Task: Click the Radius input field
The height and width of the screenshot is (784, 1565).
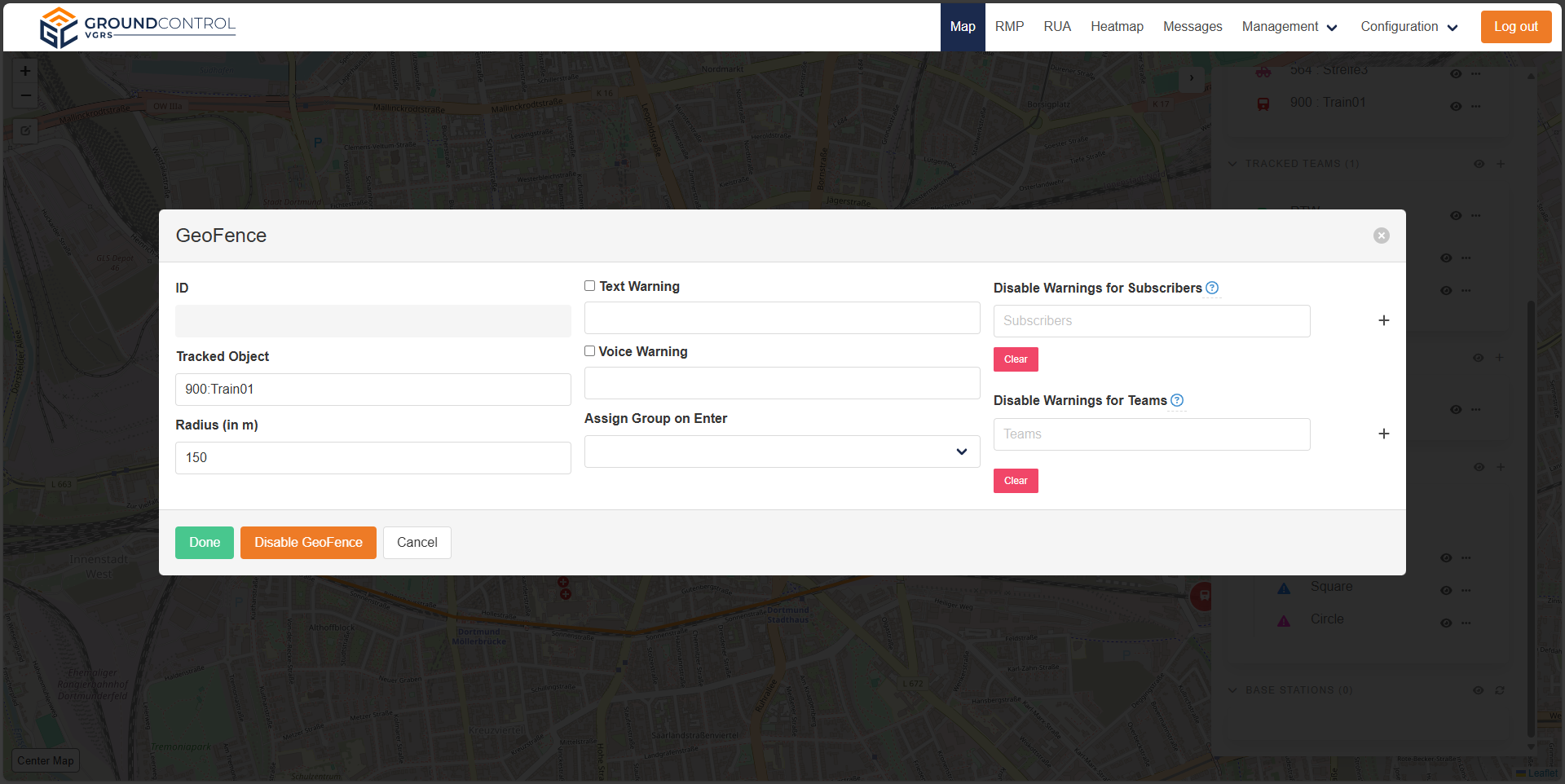Action: coord(373,458)
